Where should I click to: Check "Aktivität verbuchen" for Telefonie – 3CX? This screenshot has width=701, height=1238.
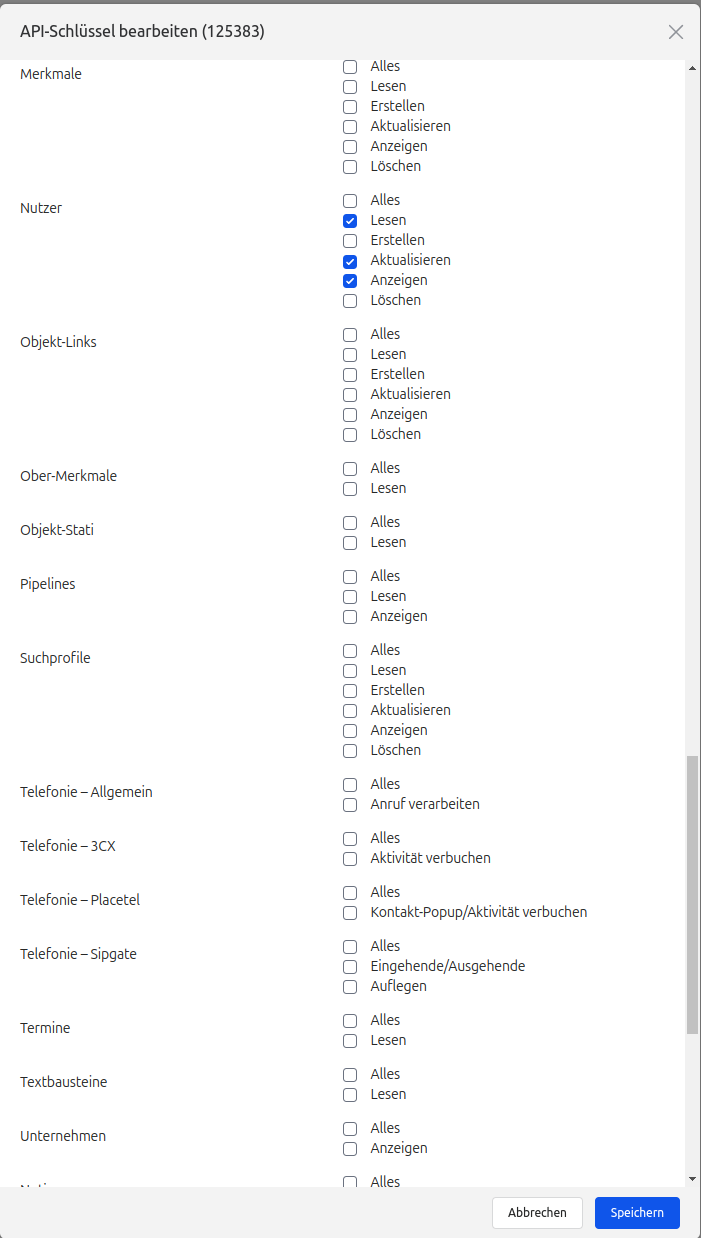[350, 858]
